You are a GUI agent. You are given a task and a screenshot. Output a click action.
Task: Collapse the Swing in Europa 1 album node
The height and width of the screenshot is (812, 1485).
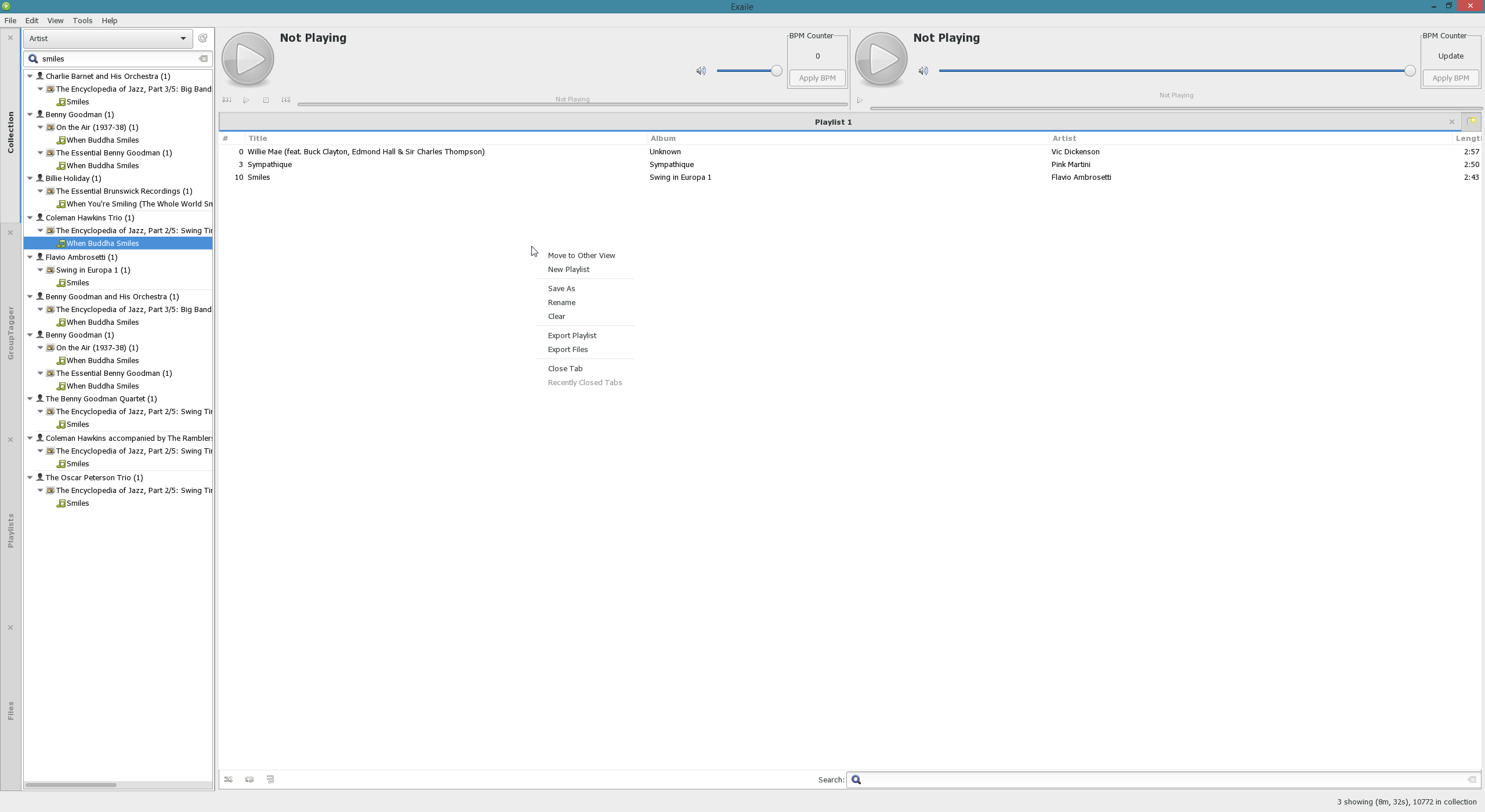pos(41,270)
